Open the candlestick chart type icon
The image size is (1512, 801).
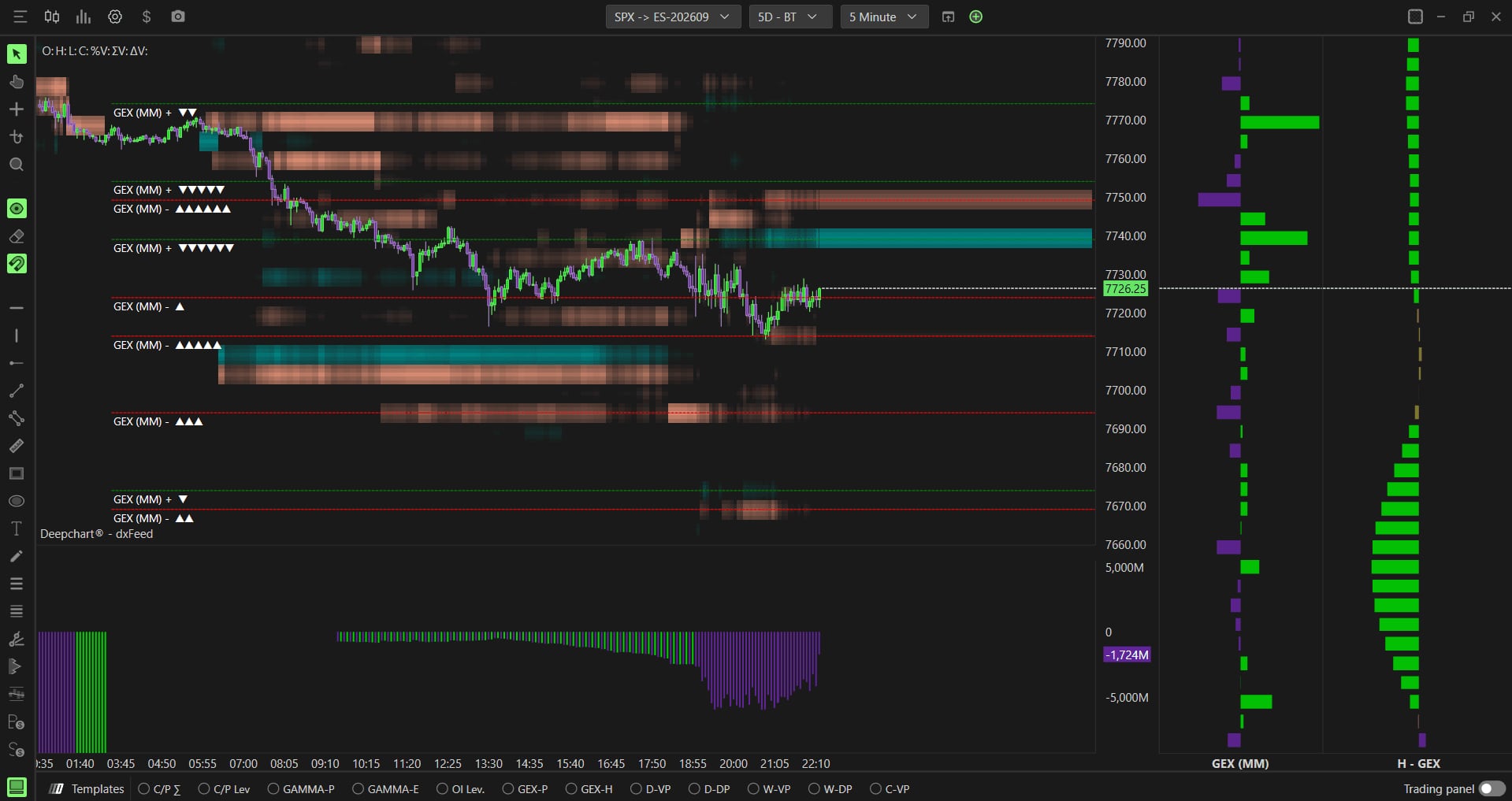coord(52,17)
